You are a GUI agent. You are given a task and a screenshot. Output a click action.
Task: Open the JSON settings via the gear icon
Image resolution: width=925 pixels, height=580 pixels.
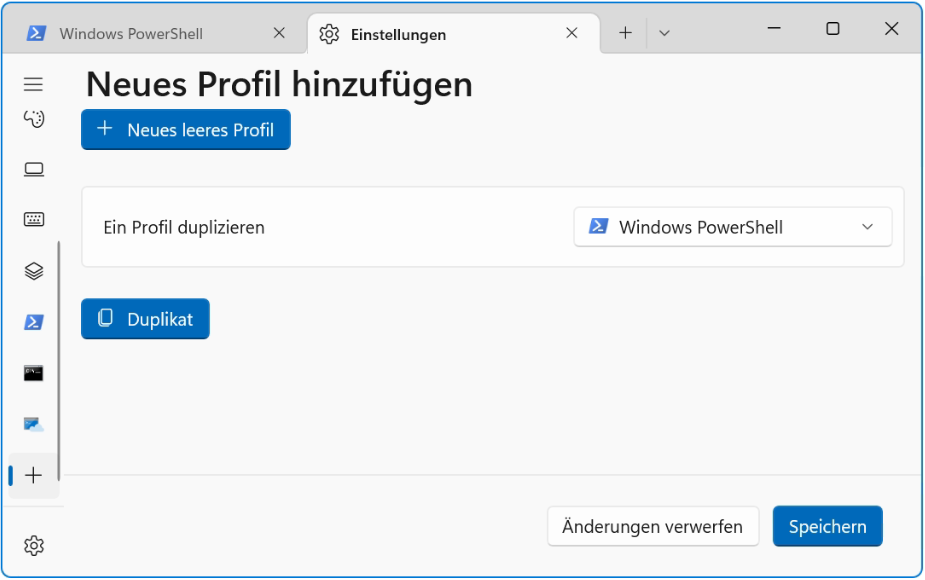34,546
